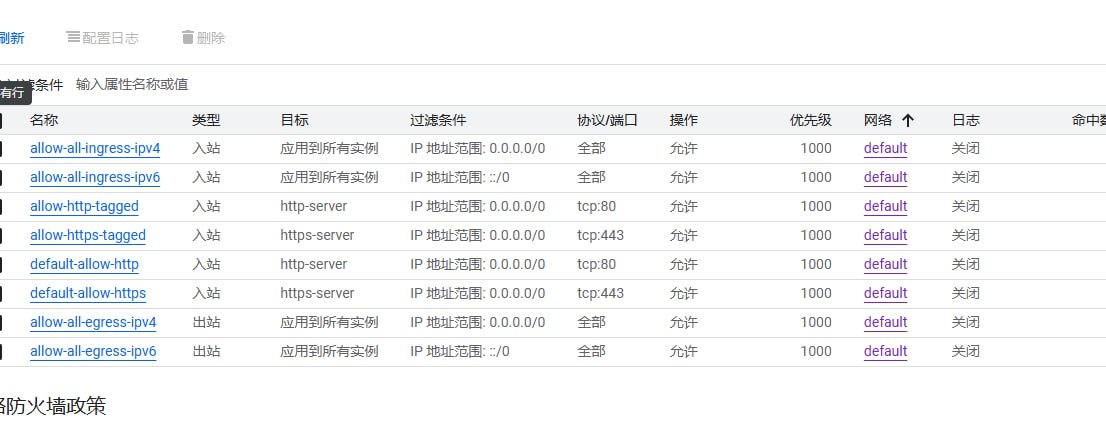Open the allow-https-tagged firewall rule
Screen dimensions: 1106x428
(x=88, y=235)
